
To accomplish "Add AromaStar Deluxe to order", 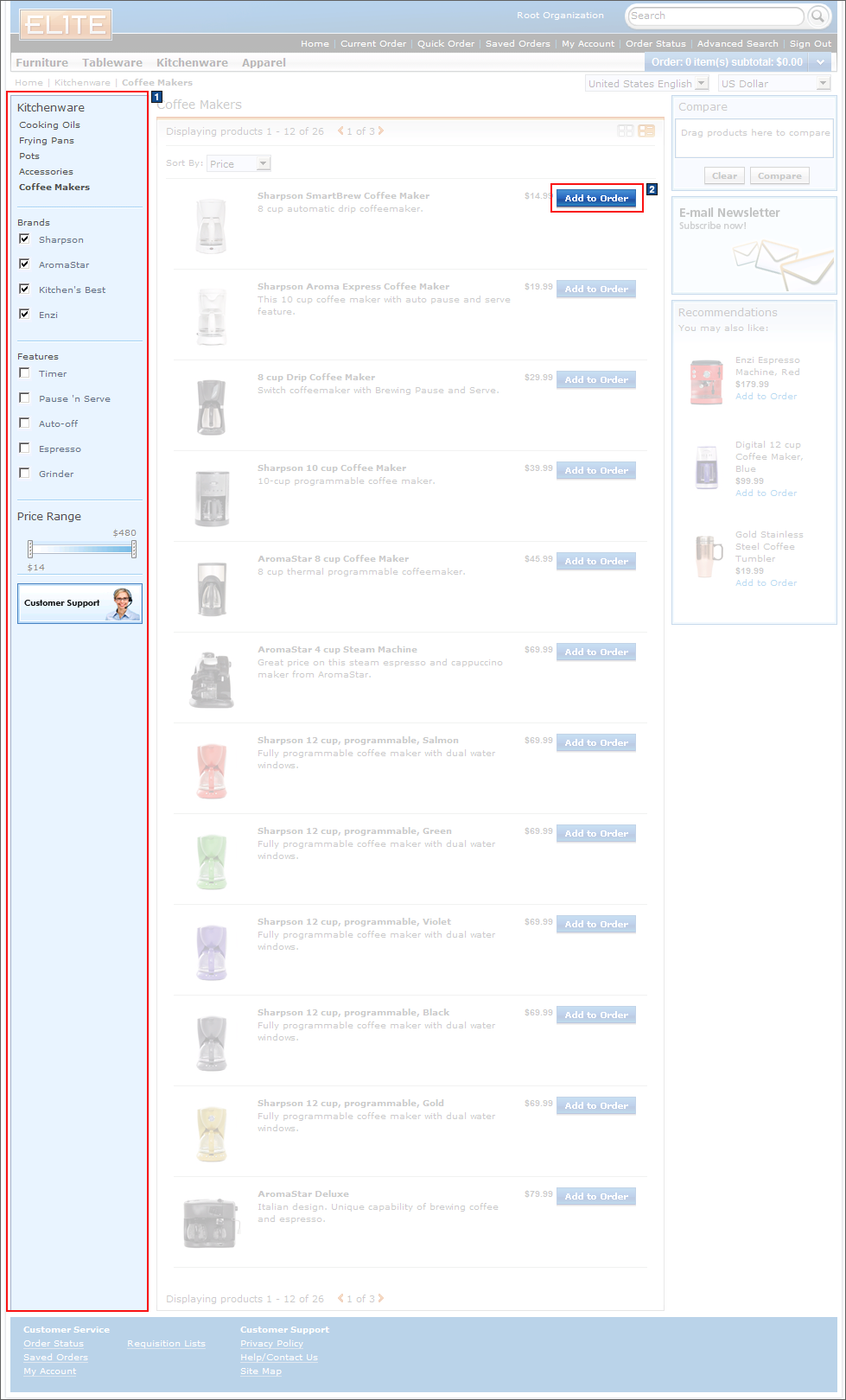I will 596,1196.
